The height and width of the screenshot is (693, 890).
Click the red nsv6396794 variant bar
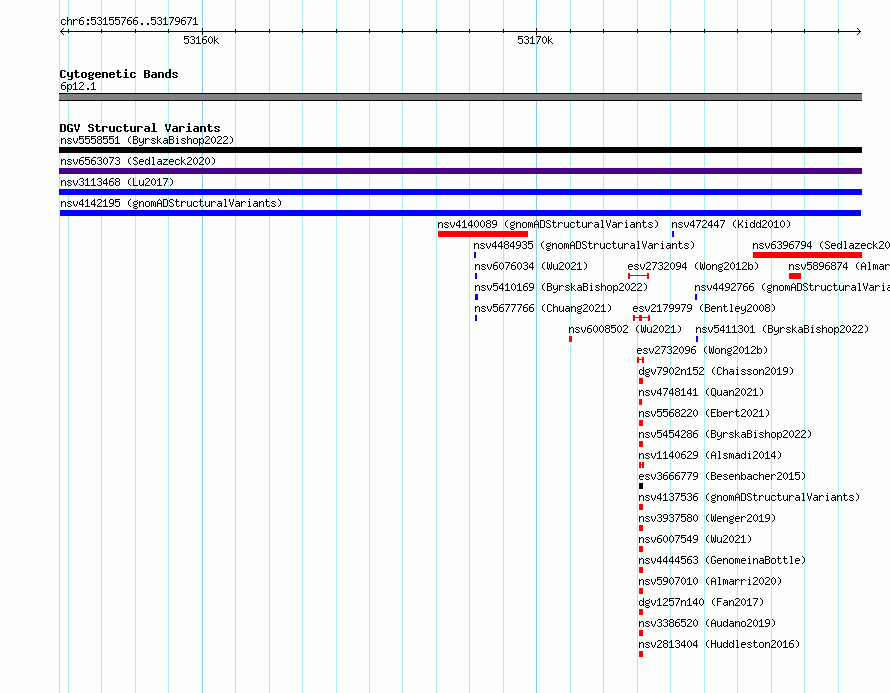tap(807, 255)
